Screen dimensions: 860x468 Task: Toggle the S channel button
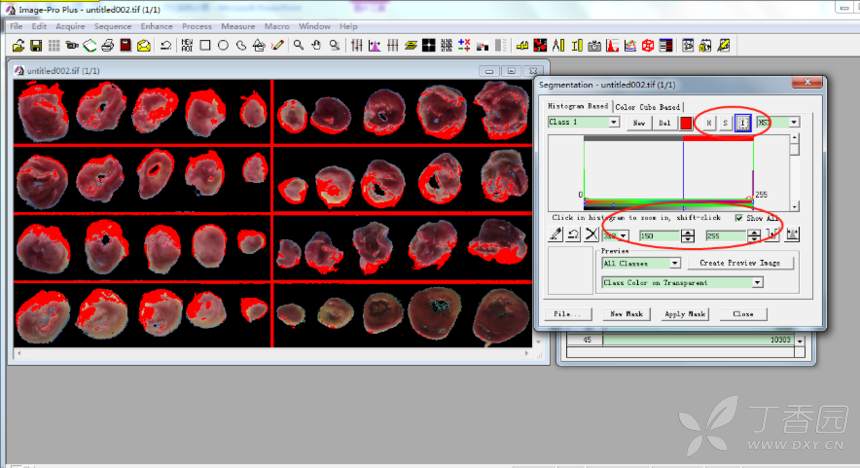coord(726,123)
